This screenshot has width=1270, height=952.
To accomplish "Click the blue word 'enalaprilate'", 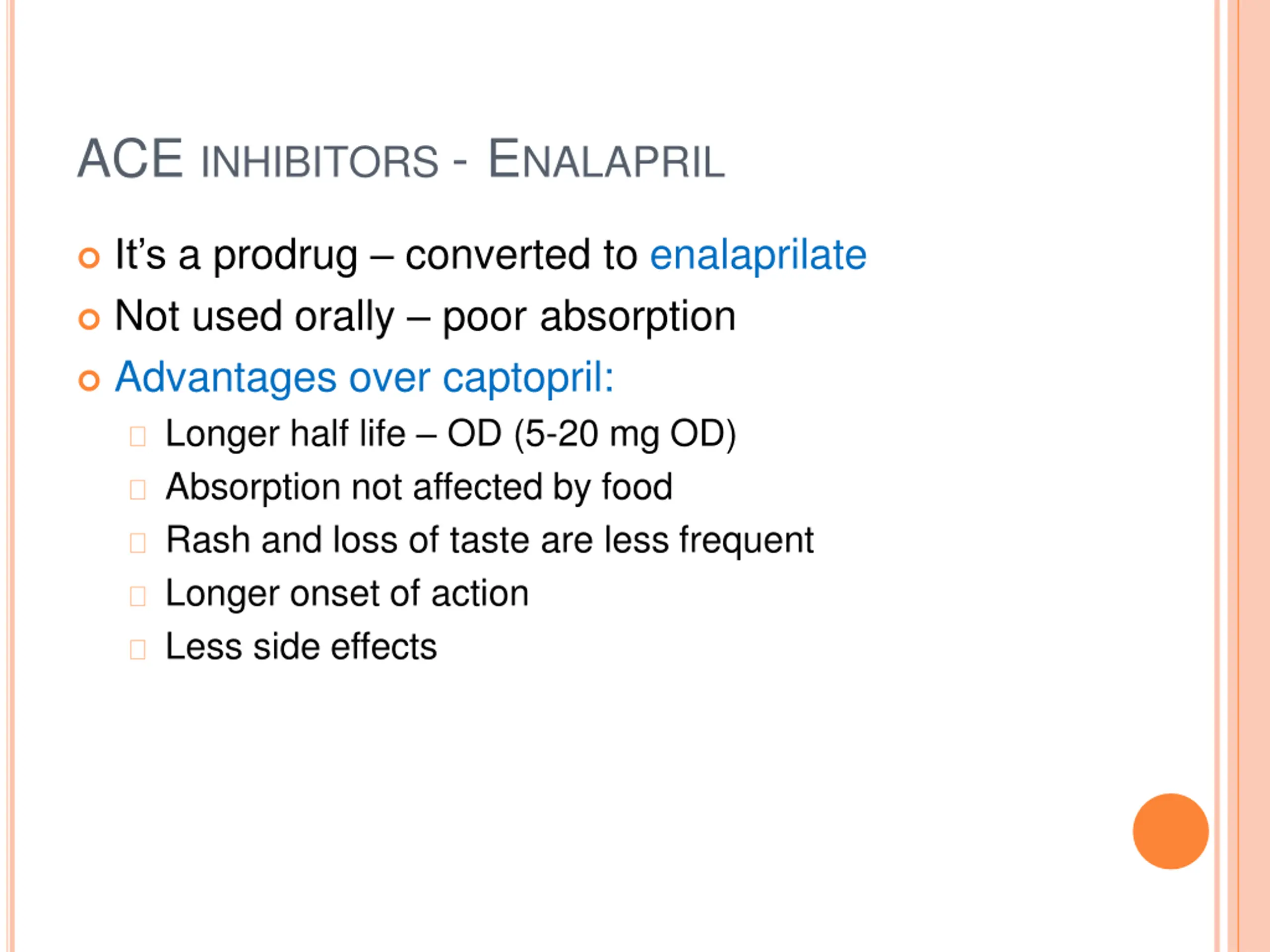I will click(758, 255).
